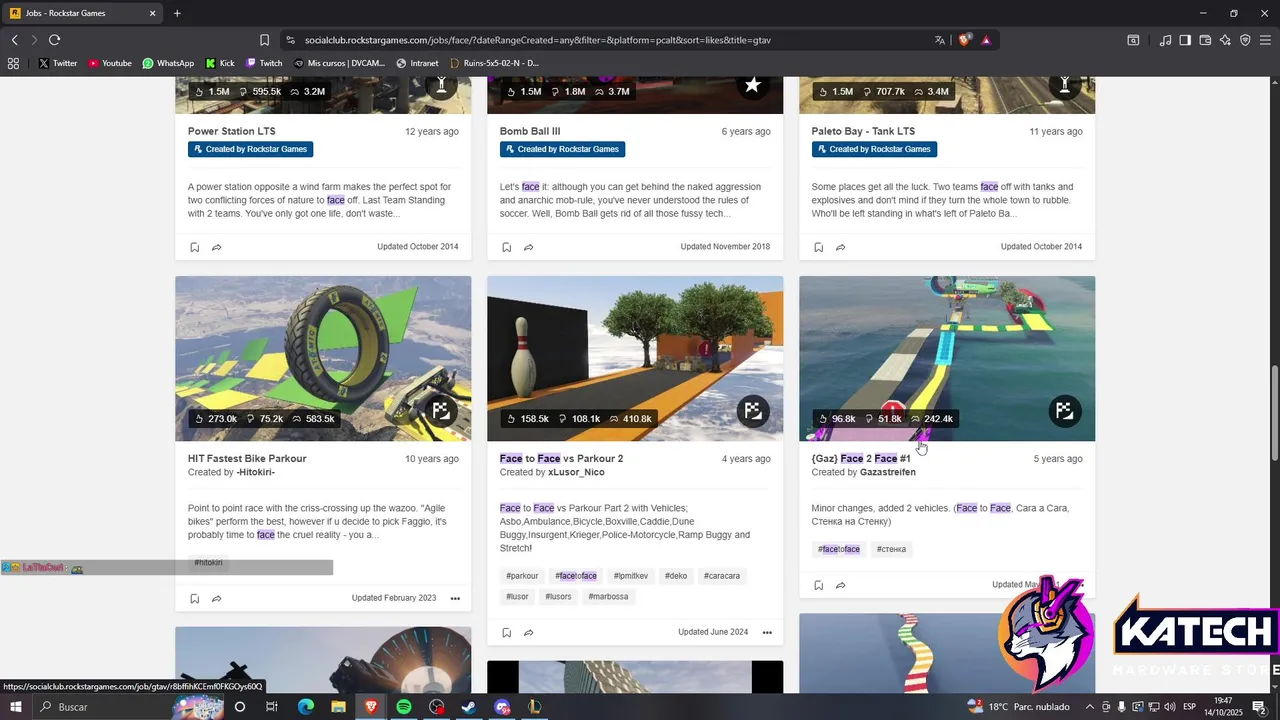Bookmark the Face to Face vs Parkour 2 job
The width and height of the screenshot is (1280, 720).
(x=506, y=633)
